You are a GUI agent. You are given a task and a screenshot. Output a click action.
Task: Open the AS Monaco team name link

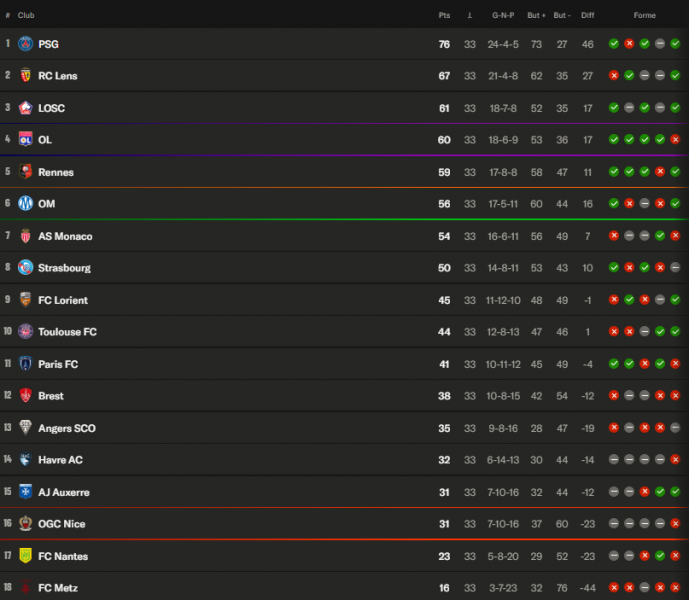pos(65,236)
